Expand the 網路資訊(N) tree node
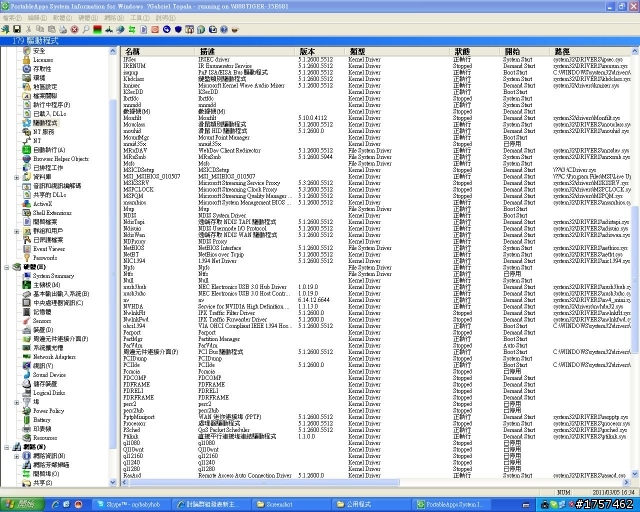The width and height of the screenshot is (640, 512). [x=16, y=456]
